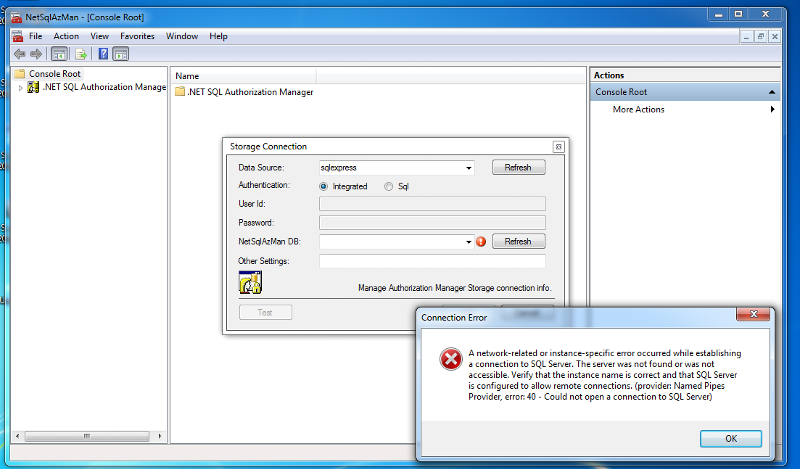
Task: Click the Storage Connection key user icon
Action: [250, 282]
